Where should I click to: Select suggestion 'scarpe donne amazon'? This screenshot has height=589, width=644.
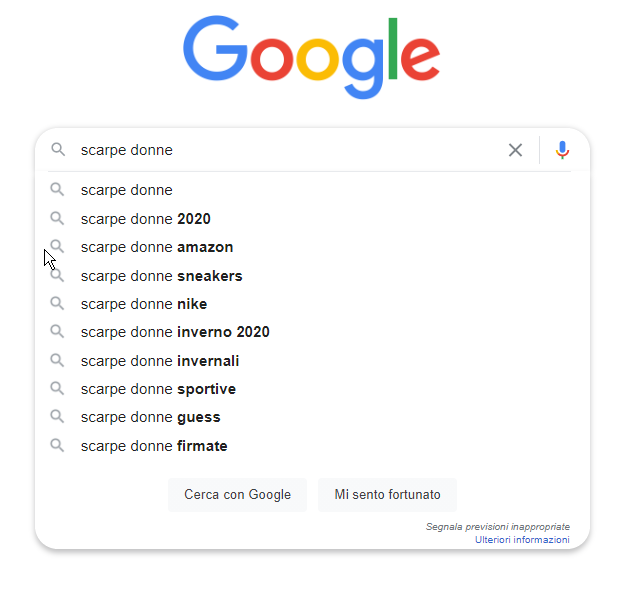[x=312, y=247]
